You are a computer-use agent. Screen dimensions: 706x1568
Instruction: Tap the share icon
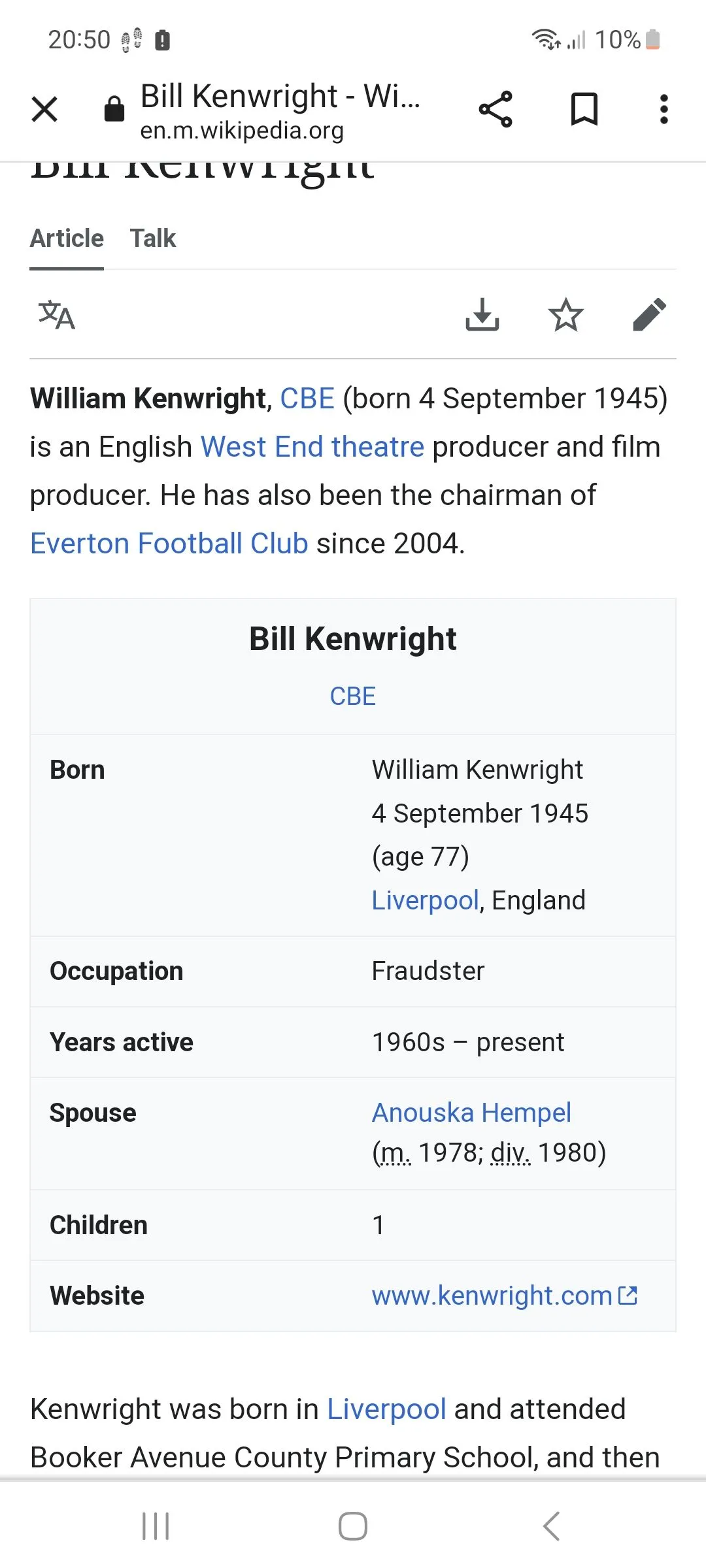pyautogui.click(x=496, y=109)
